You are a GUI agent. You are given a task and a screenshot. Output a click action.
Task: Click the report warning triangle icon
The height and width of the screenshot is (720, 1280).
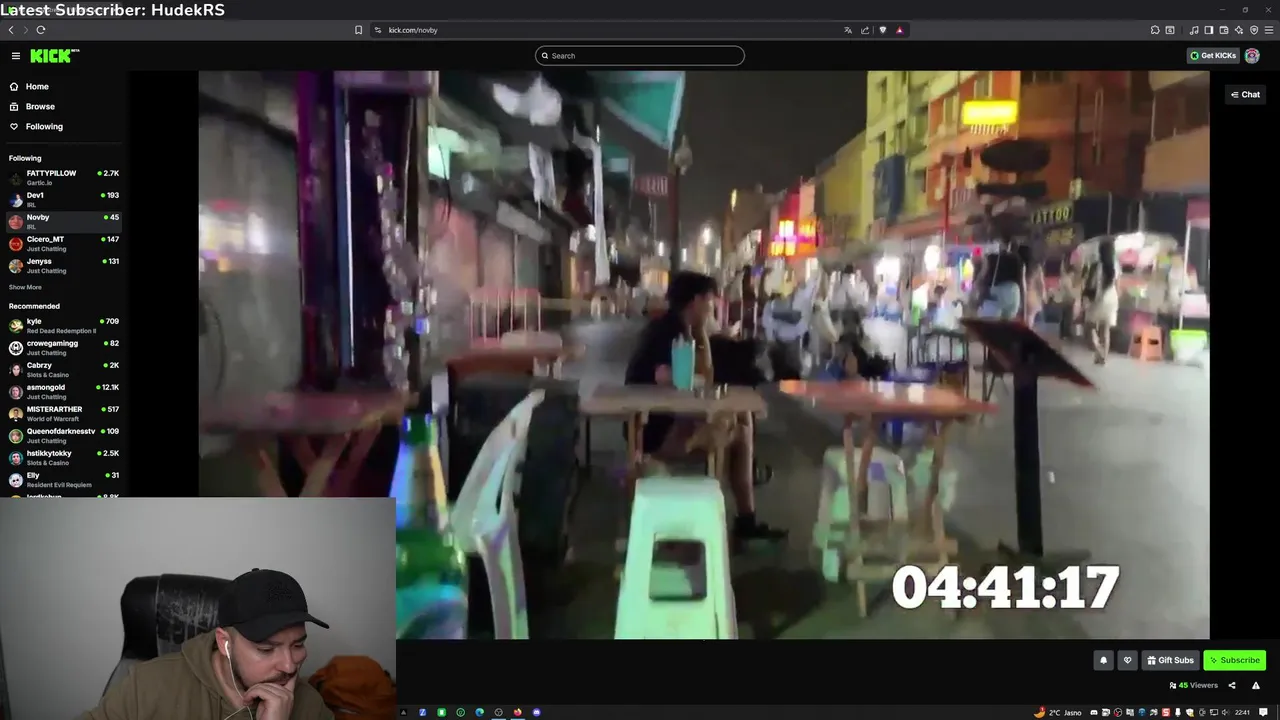coord(1256,685)
